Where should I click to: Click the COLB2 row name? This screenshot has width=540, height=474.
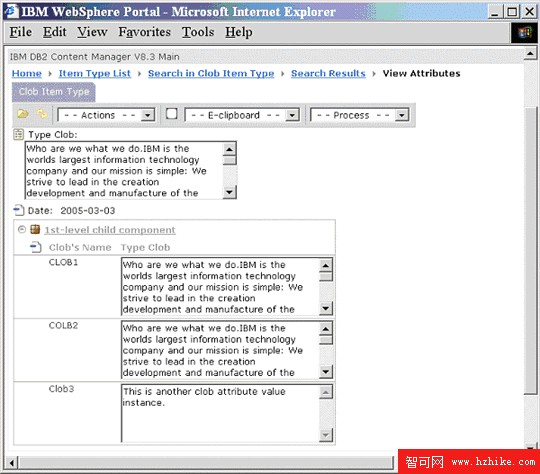tap(63, 326)
